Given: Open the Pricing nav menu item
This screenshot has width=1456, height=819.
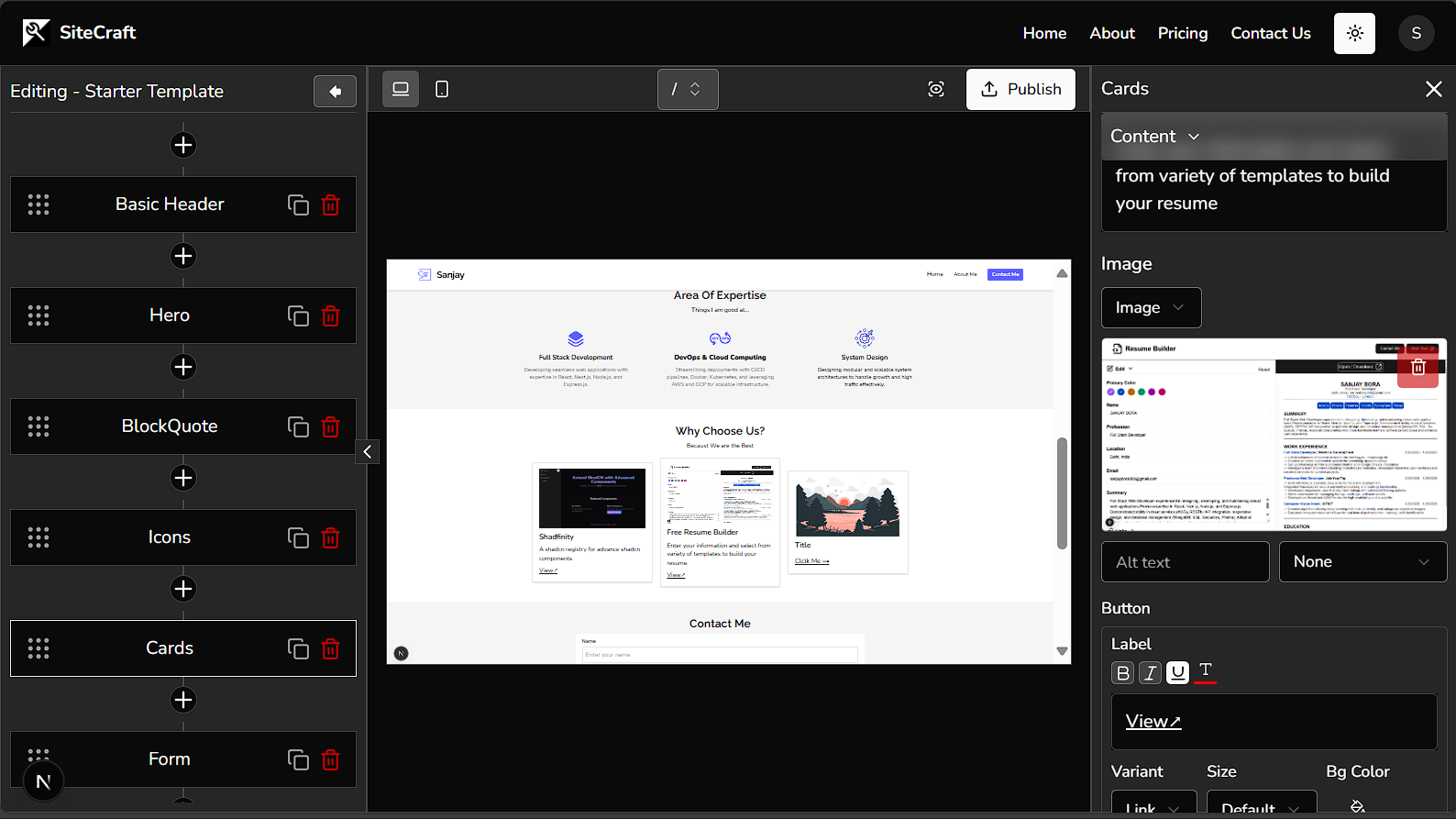Looking at the screenshot, I should [1182, 33].
